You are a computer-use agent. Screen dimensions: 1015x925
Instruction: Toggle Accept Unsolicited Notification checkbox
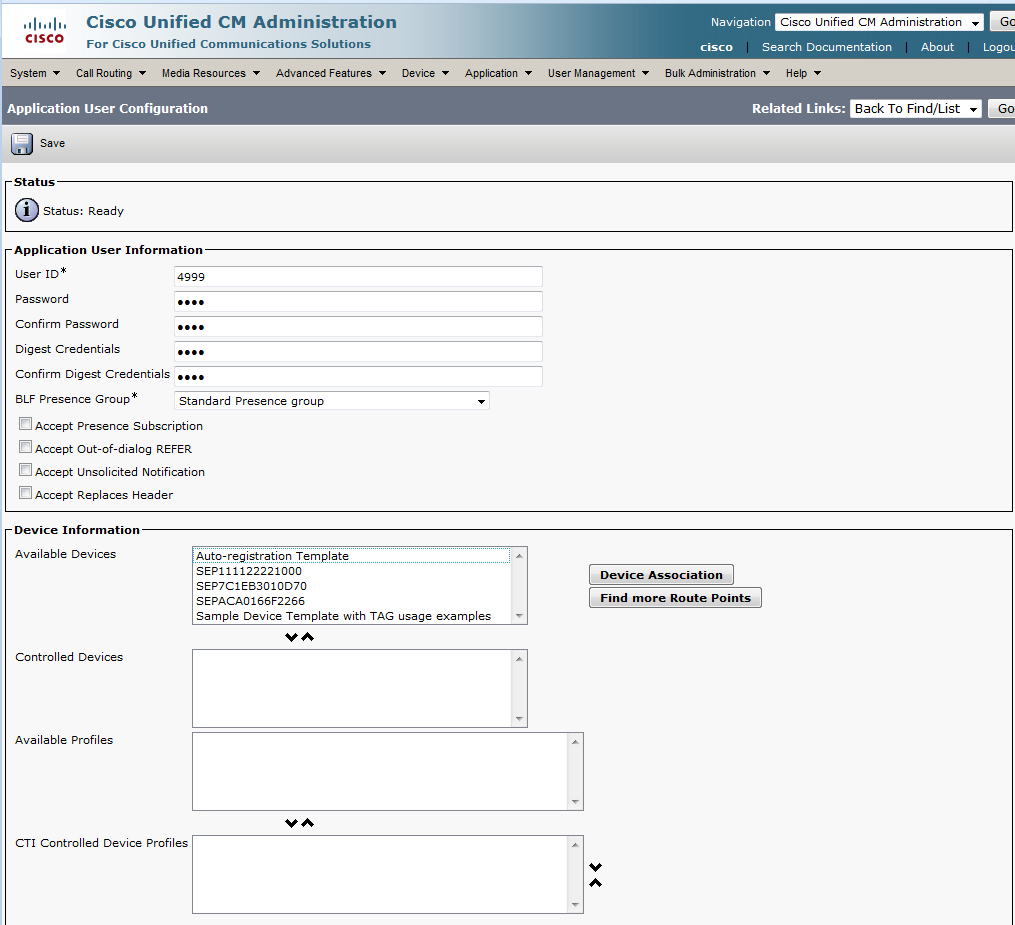[x=26, y=471]
